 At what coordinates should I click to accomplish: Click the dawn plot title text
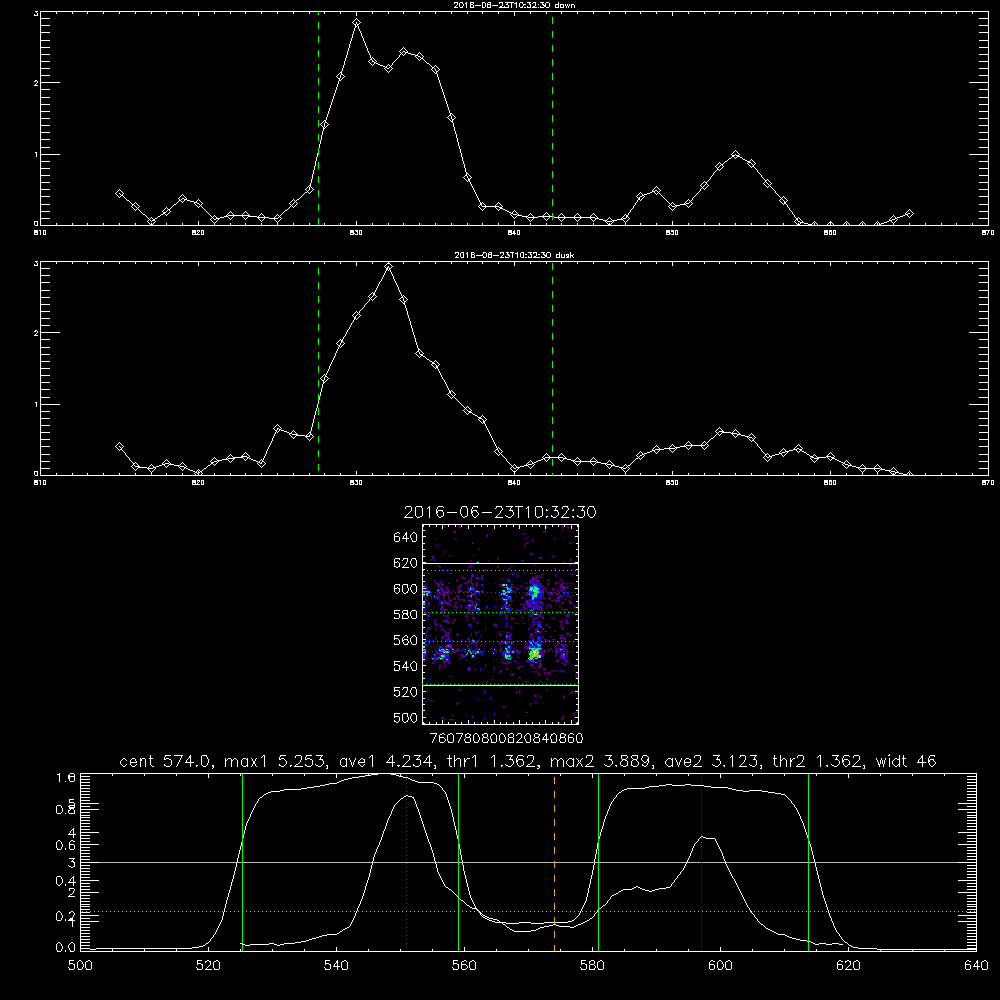514,5
